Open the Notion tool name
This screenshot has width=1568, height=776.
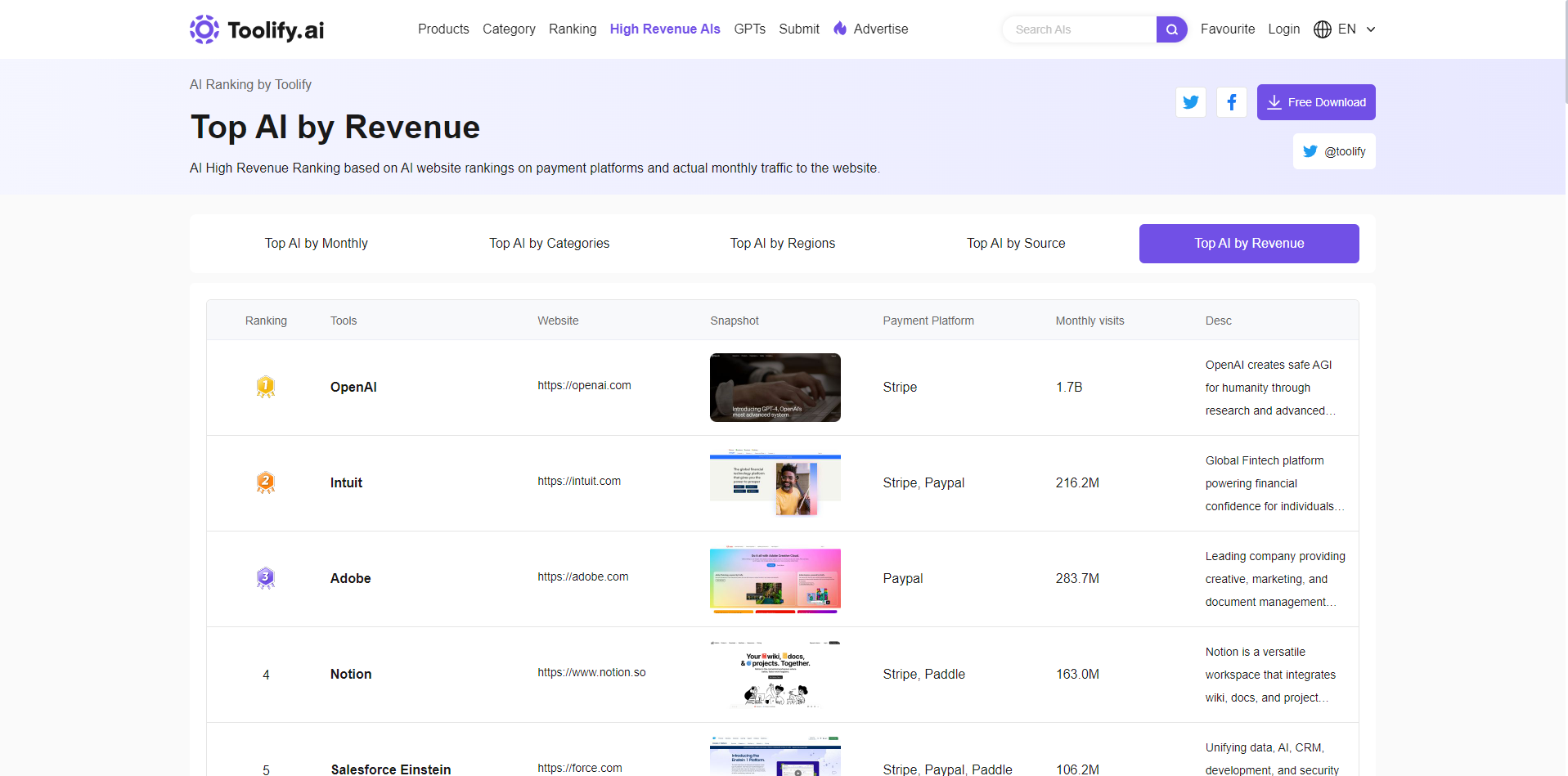click(x=351, y=674)
